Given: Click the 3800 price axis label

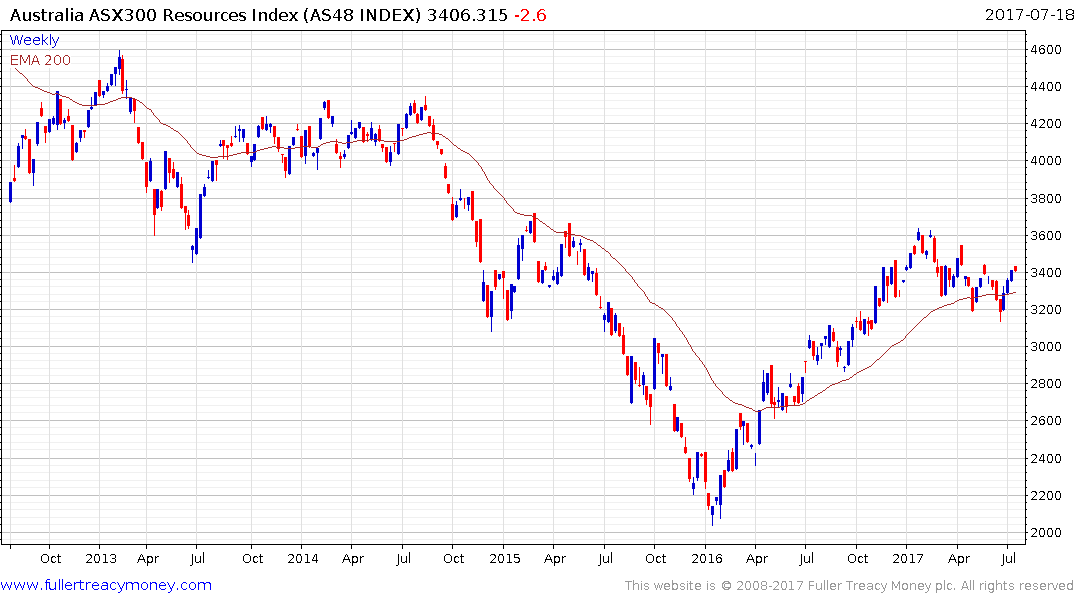Looking at the screenshot, I should point(1046,198).
